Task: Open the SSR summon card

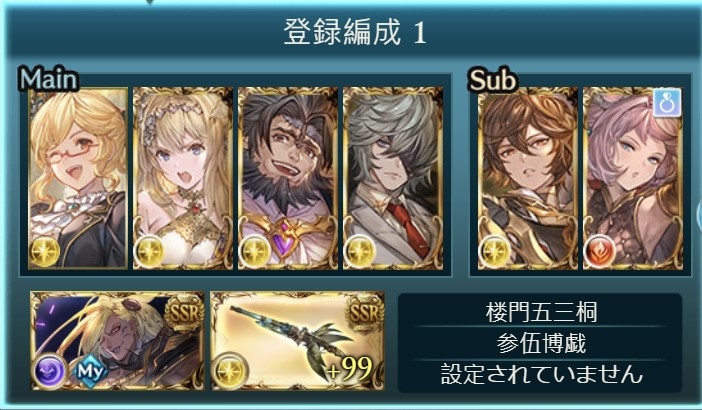Action: (x=117, y=341)
